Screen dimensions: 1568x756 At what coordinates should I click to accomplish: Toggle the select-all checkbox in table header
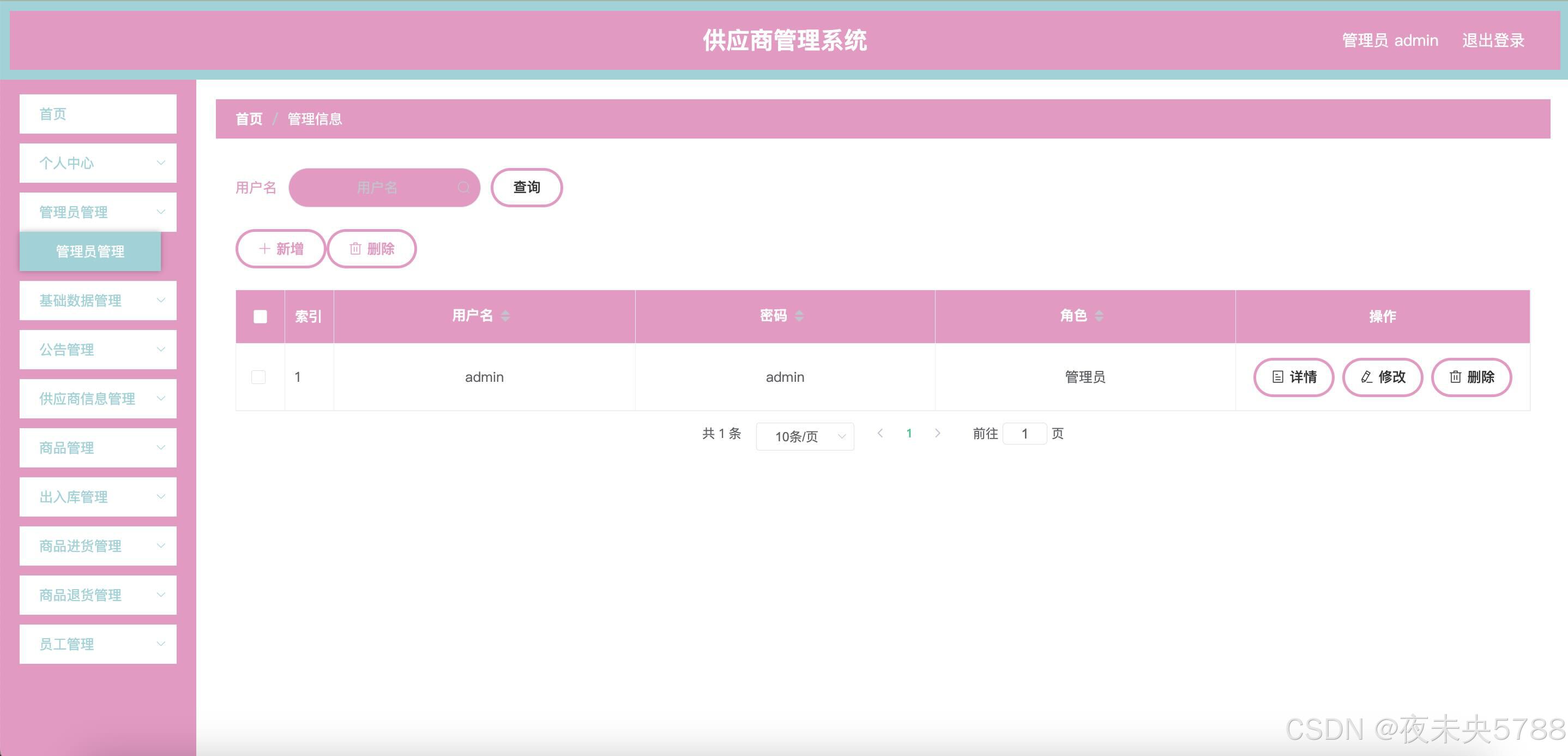(x=260, y=317)
